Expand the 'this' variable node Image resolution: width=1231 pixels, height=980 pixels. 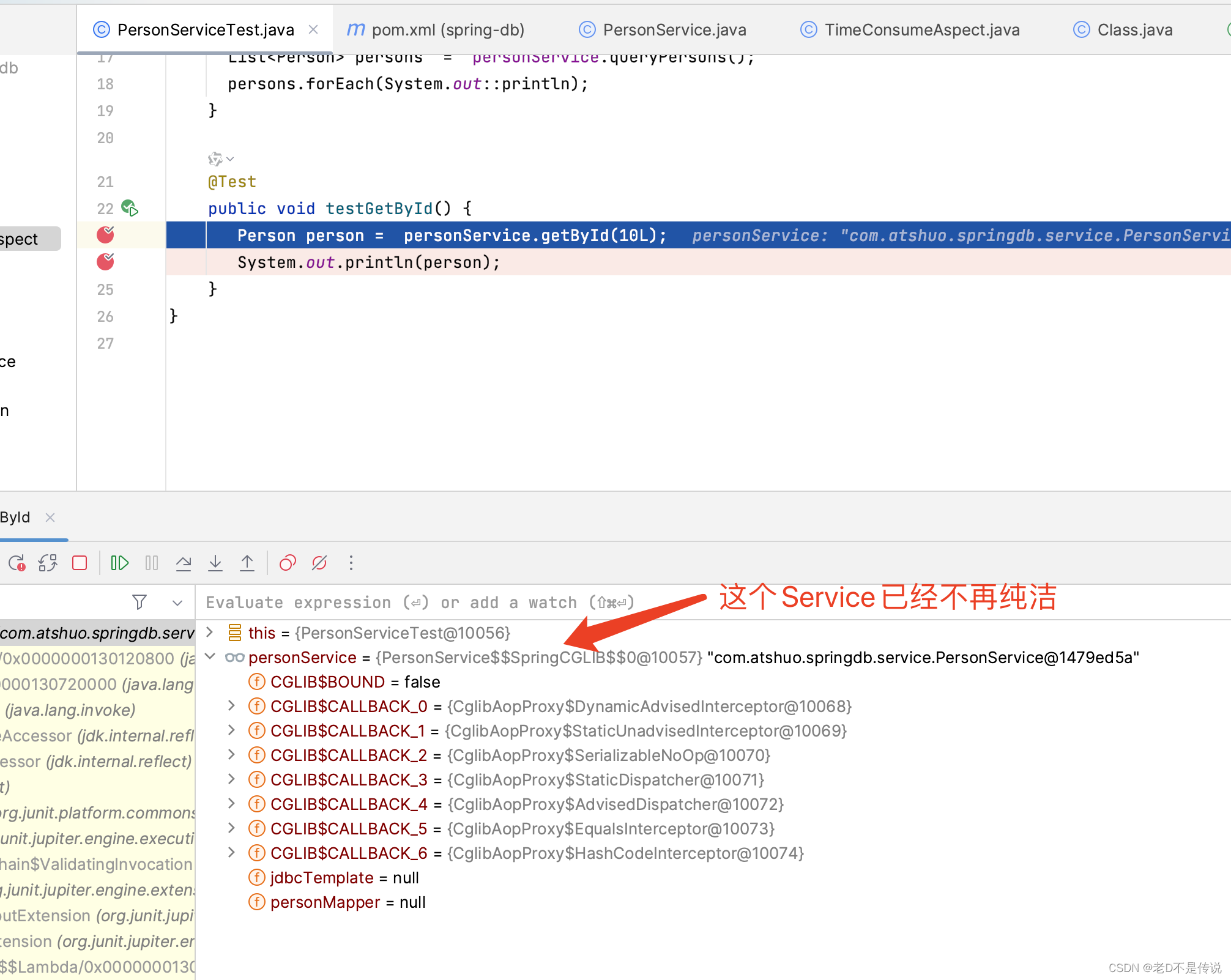click(x=210, y=632)
